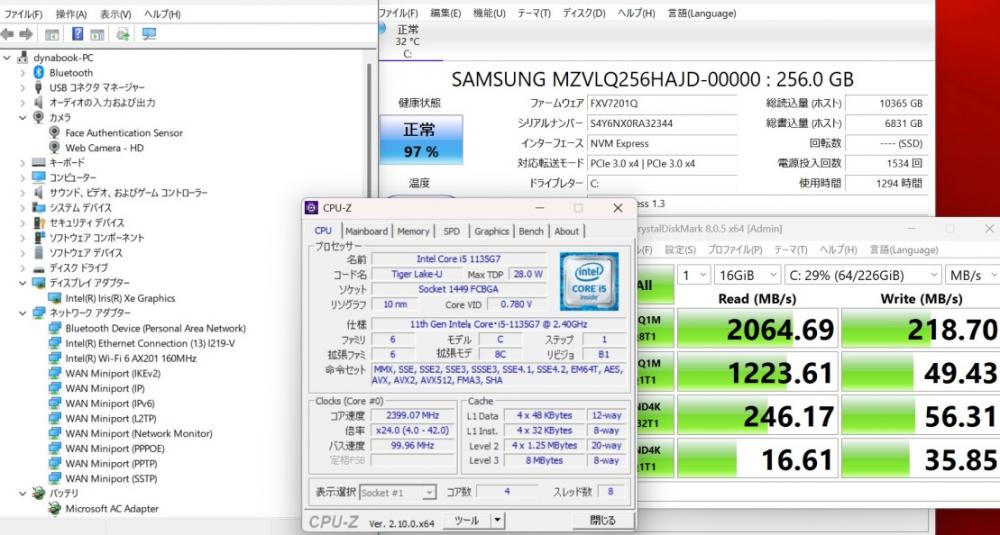Open 表示(V) menu in Device Manager
Screen dimensions: 1000x535
[x=115, y=14]
